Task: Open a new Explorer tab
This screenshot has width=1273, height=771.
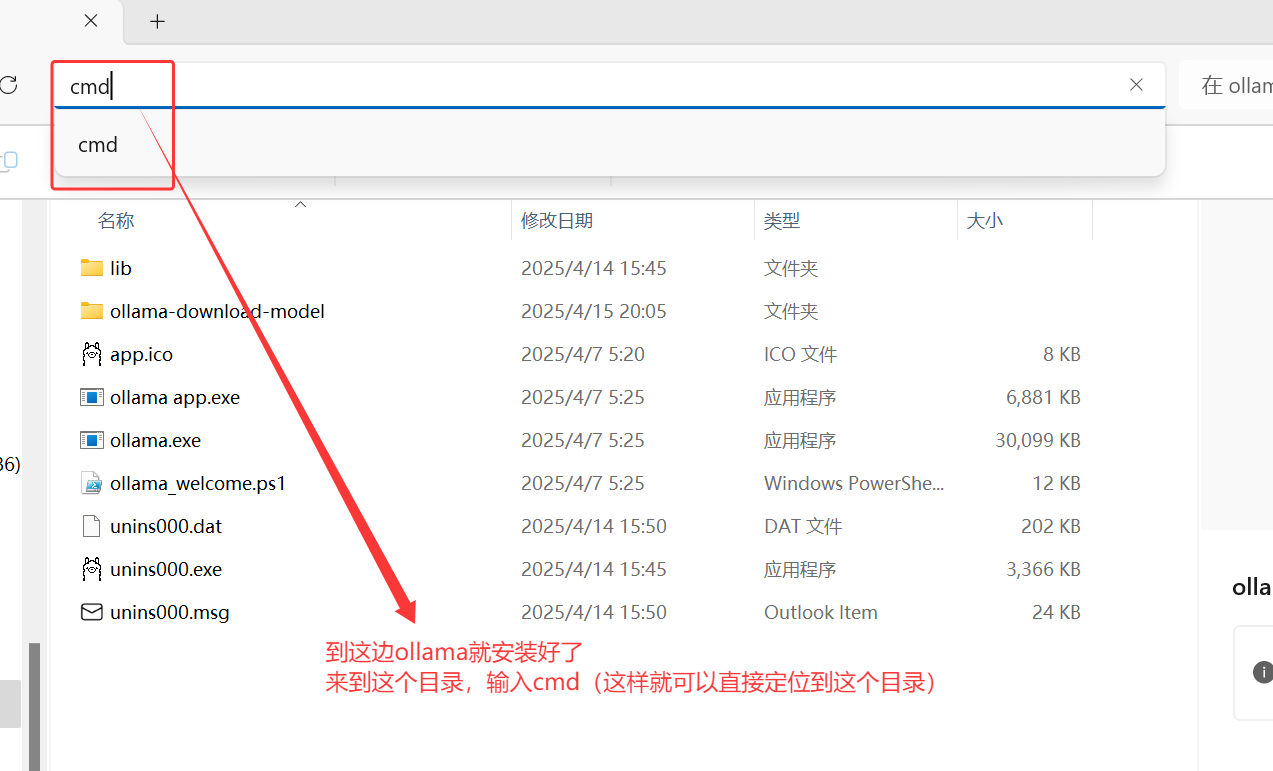Action: [157, 21]
